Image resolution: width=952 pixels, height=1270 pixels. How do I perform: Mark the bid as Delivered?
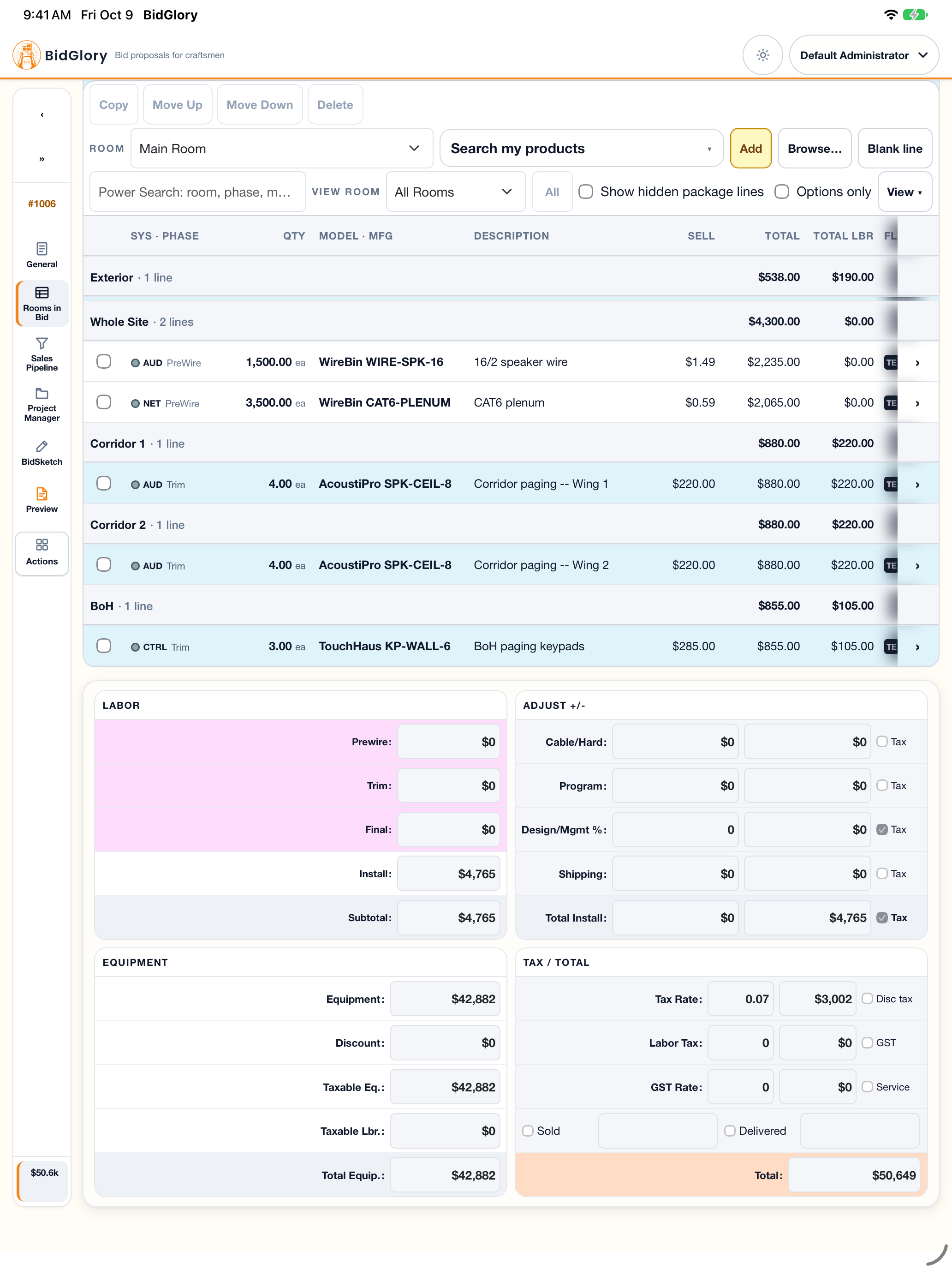(730, 1131)
